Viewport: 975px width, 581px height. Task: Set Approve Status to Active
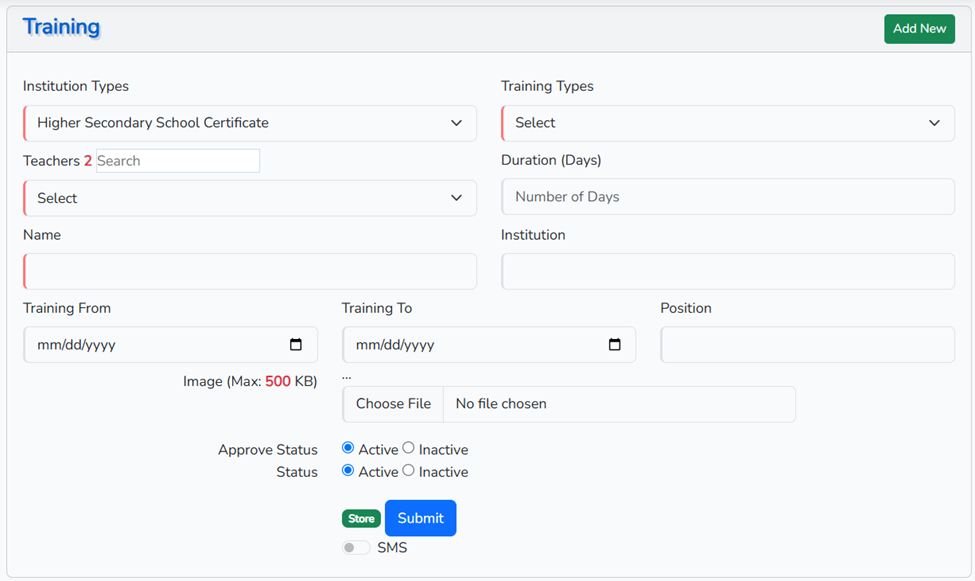(348, 448)
